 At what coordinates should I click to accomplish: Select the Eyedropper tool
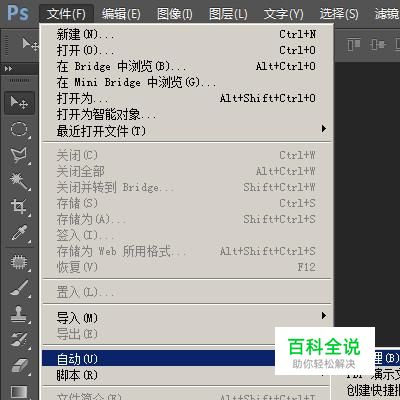pos(19,233)
